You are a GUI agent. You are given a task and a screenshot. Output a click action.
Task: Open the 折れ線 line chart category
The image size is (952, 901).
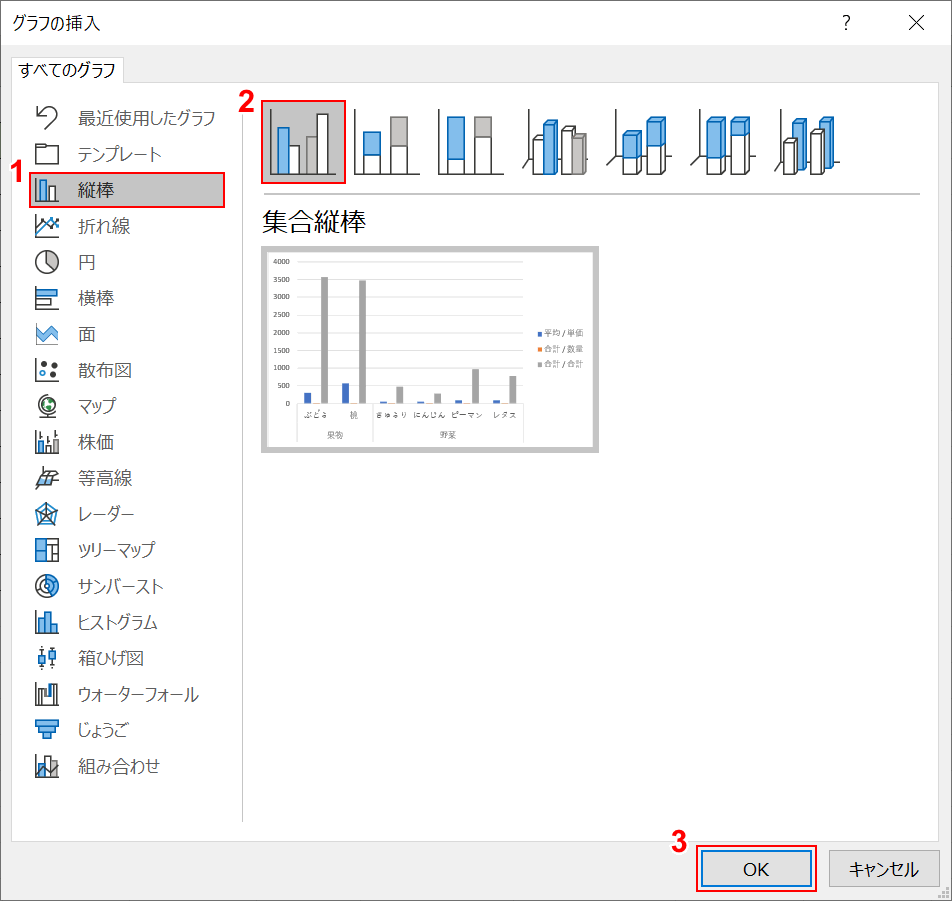[104, 227]
